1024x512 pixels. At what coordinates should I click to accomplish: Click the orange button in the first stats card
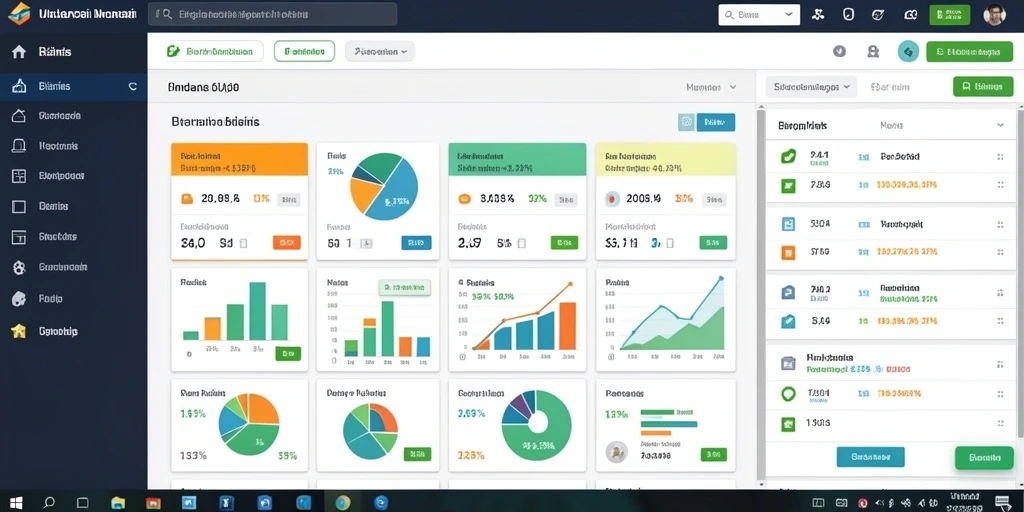click(x=287, y=243)
